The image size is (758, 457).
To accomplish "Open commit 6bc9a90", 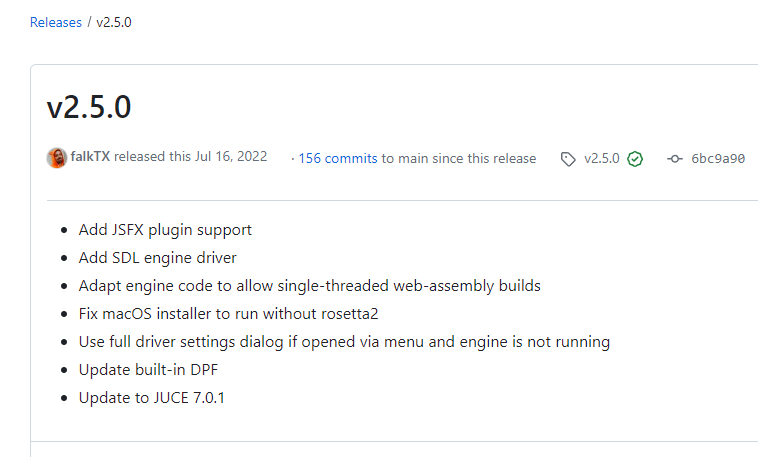I will click(x=718, y=159).
